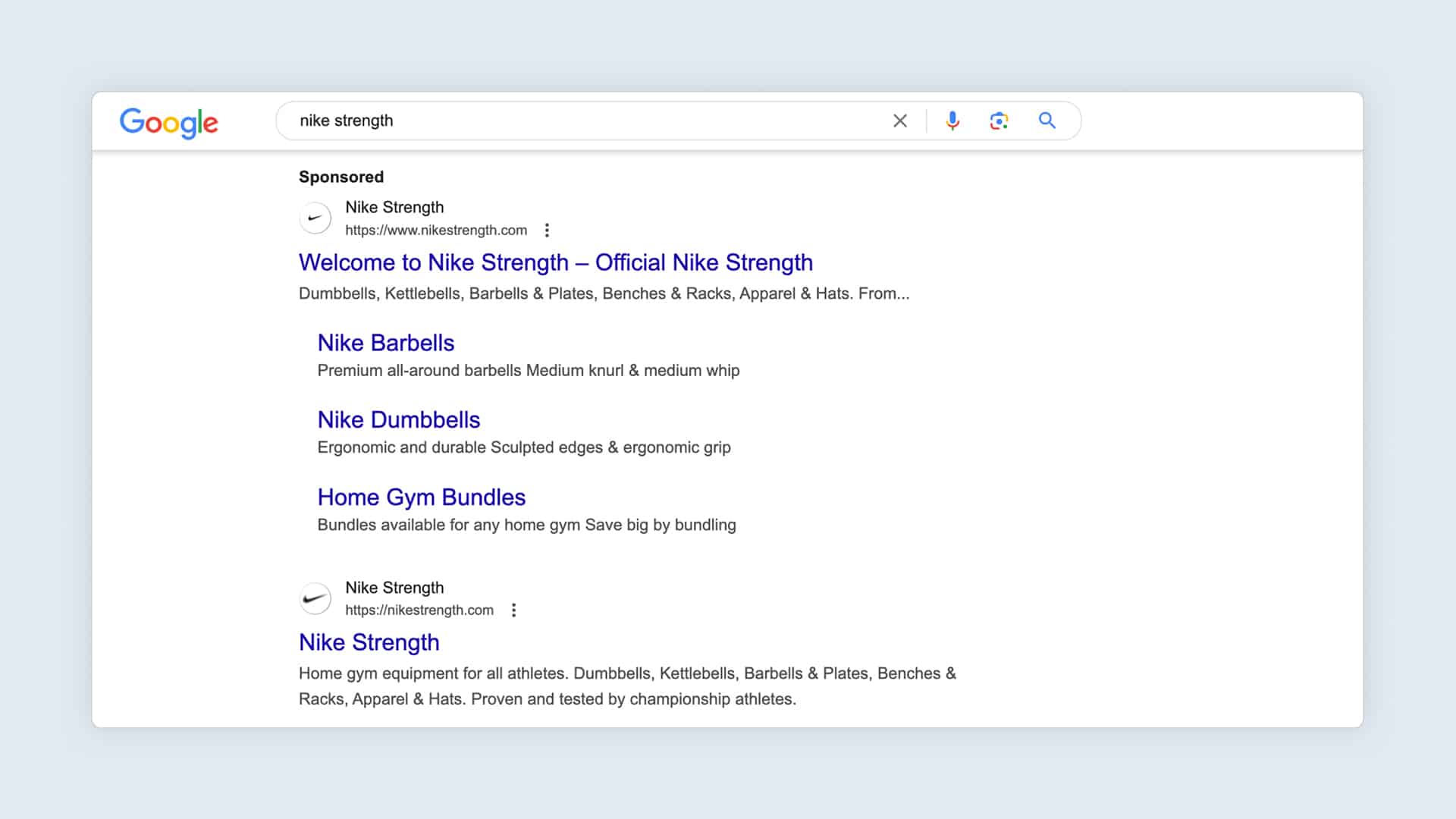Click the 'Dumbbells, Kettlebells, Barbells & Plates' ad description
Viewport: 1456px width, 819px height.
(x=604, y=293)
